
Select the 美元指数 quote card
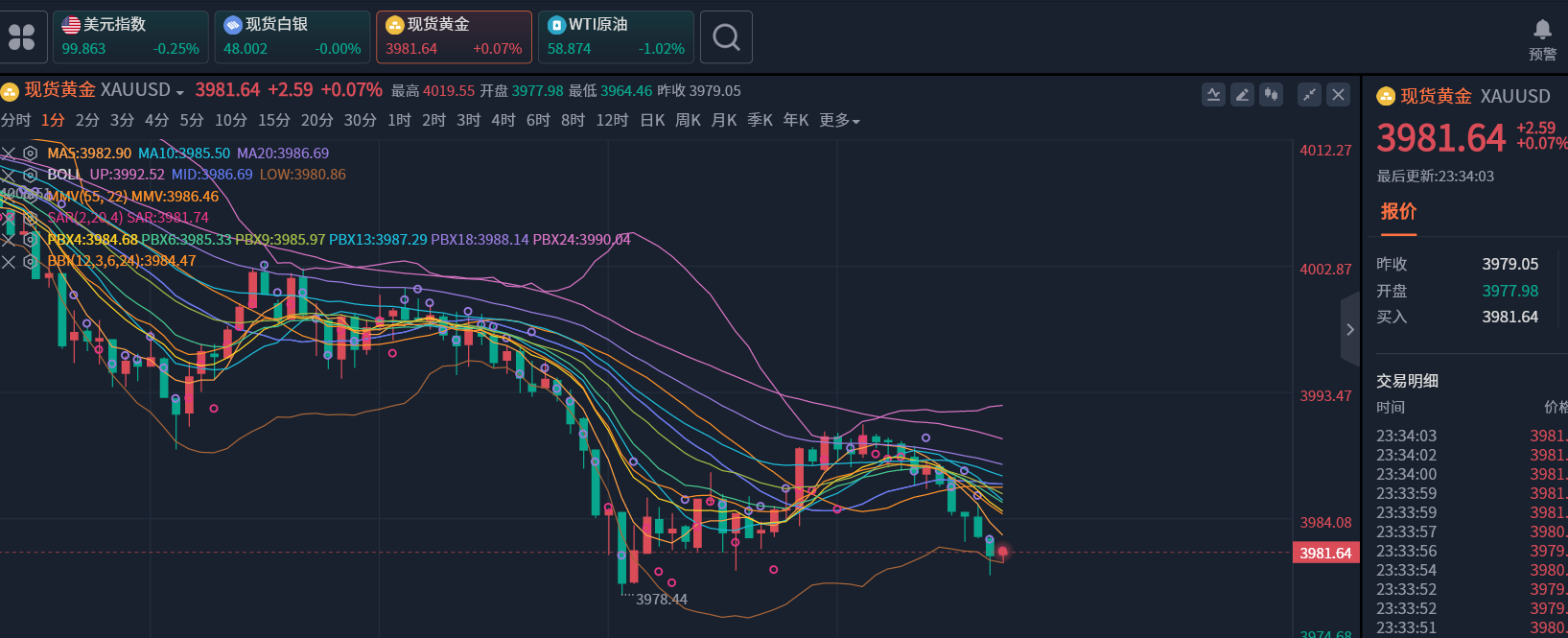pos(130,37)
